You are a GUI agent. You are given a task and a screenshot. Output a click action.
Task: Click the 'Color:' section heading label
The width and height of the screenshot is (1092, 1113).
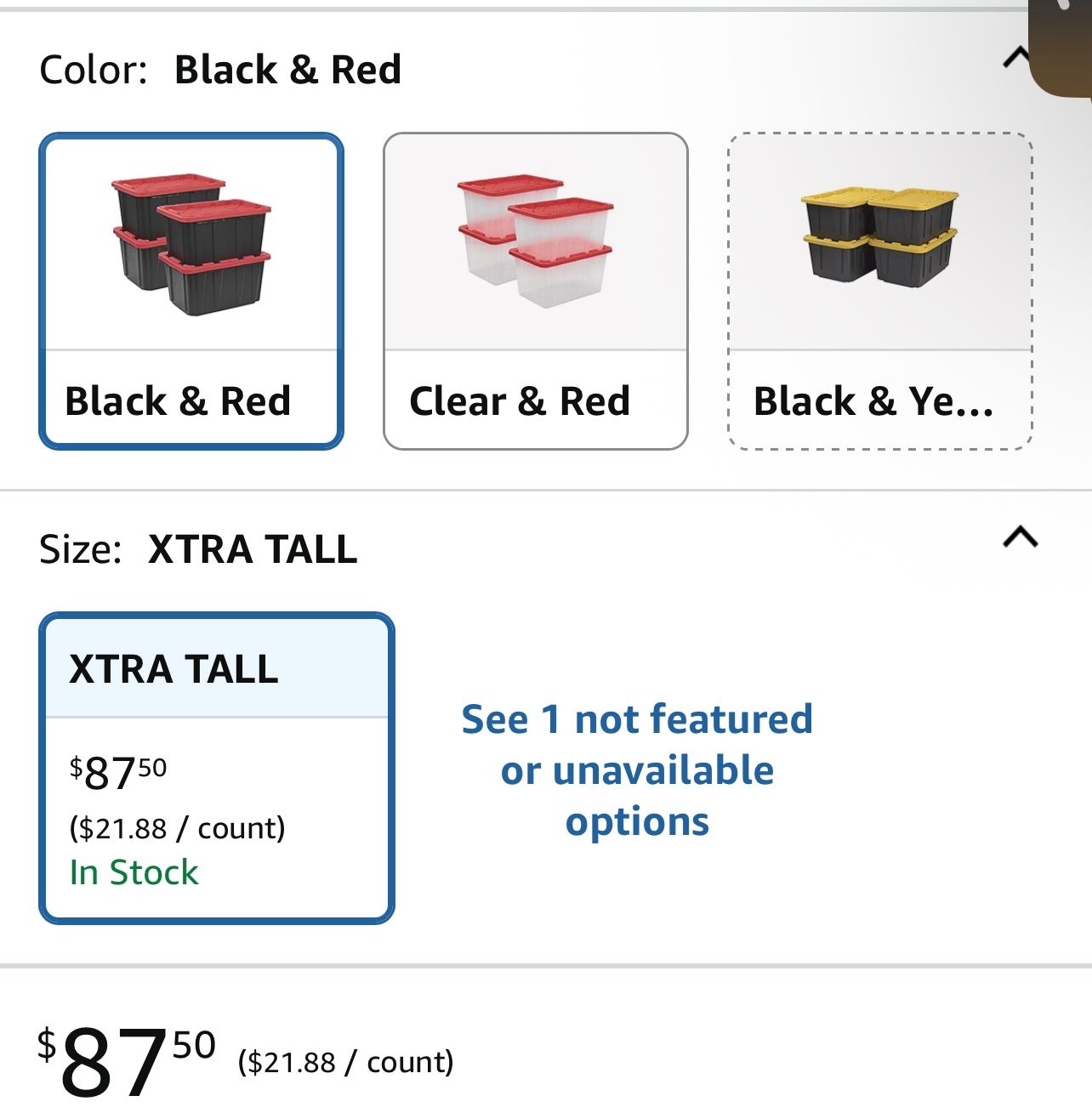tap(94, 70)
